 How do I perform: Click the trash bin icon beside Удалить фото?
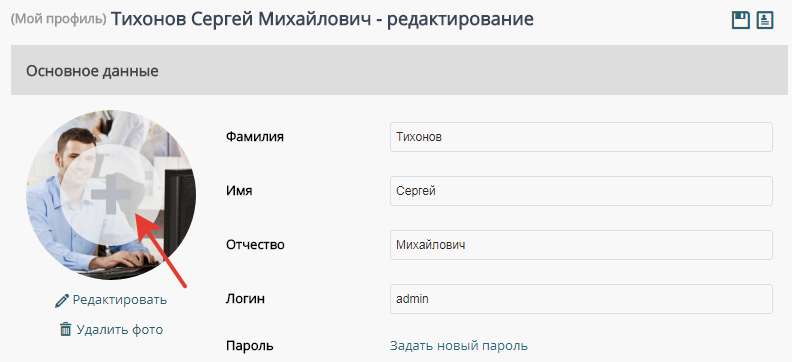point(66,329)
